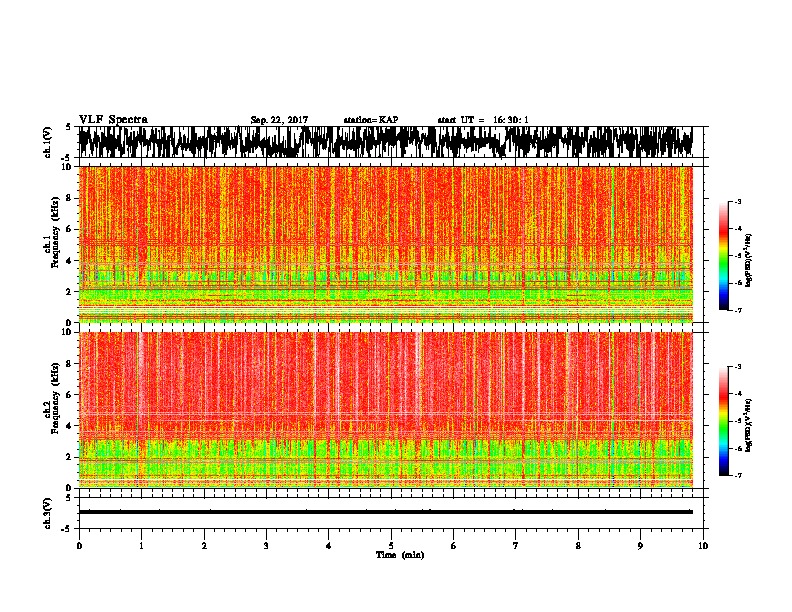Image resolution: width=792 pixels, height=612 pixels.
Task: Click the ch.1 voltage waveform trace
Action: [385, 142]
